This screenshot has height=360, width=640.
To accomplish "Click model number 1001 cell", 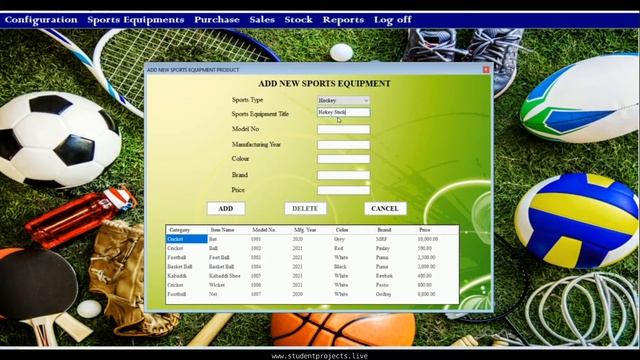I will [256, 239].
